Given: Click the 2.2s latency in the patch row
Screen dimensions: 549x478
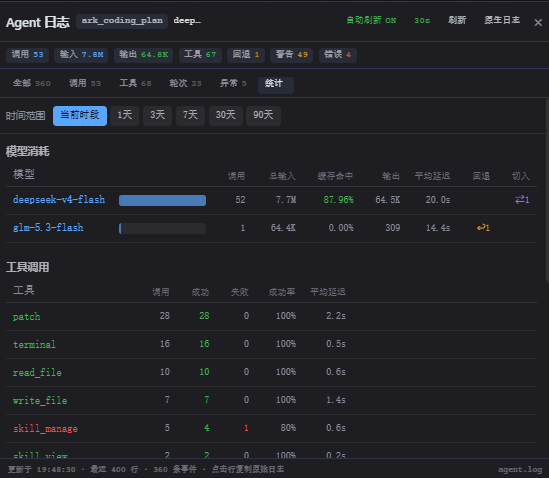Looking at the screenshot, I should (x=336, y=316).
